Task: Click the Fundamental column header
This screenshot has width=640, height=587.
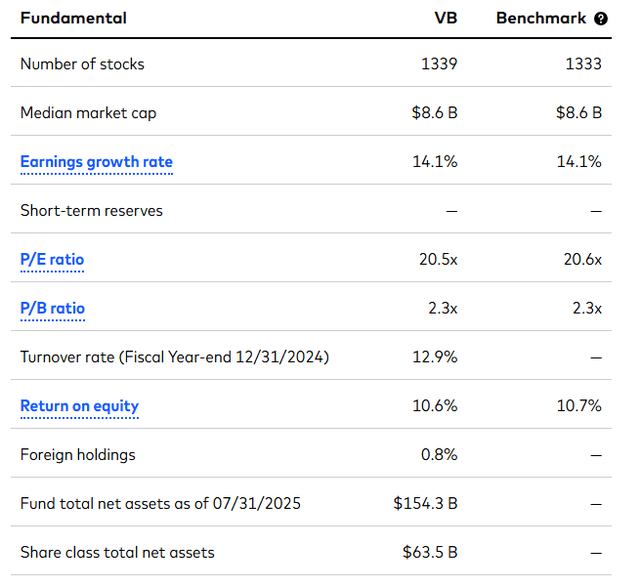Action: click(73, 19)
